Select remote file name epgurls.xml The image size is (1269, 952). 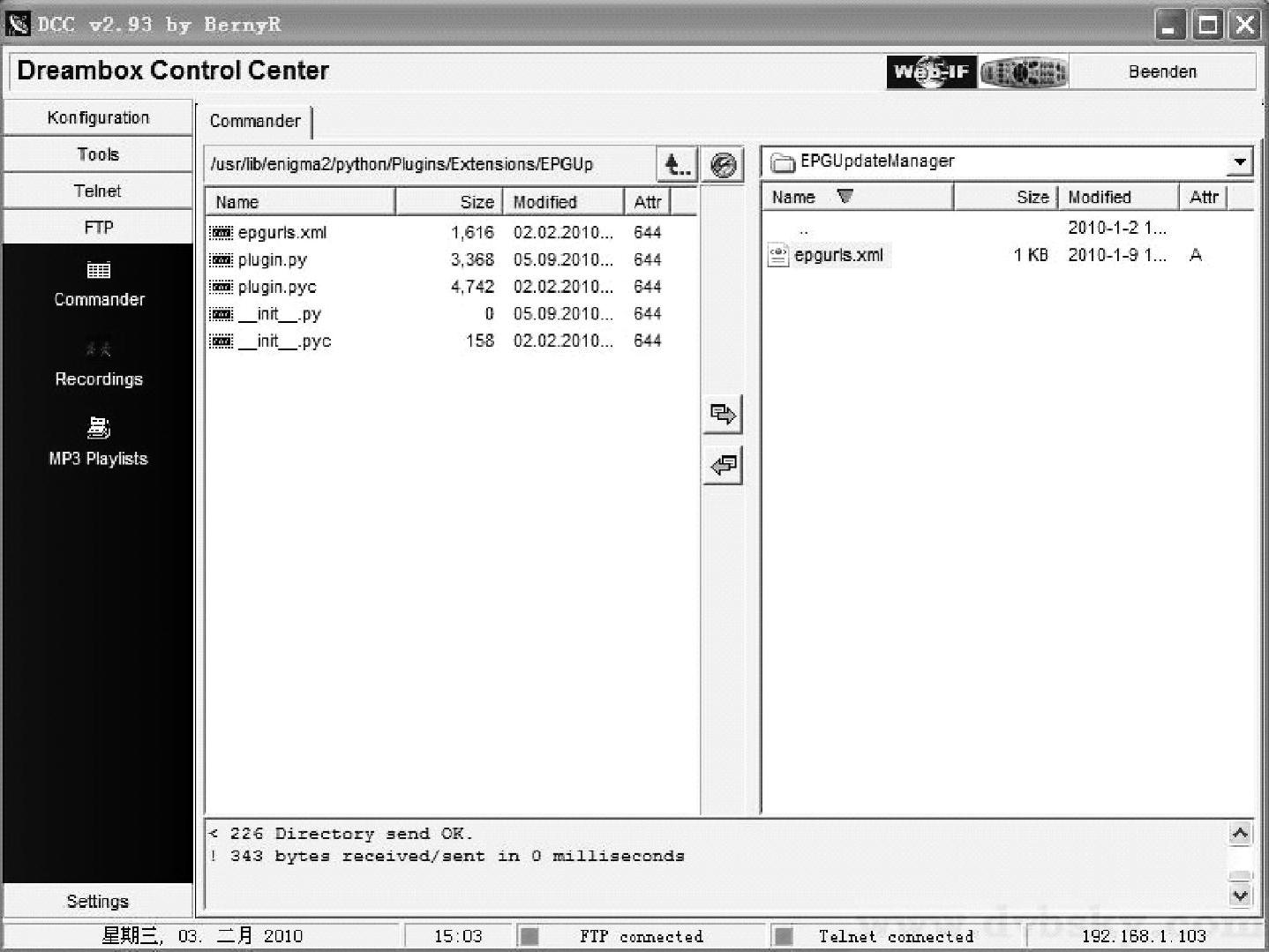pyautogui.click(x=282, y=233)
